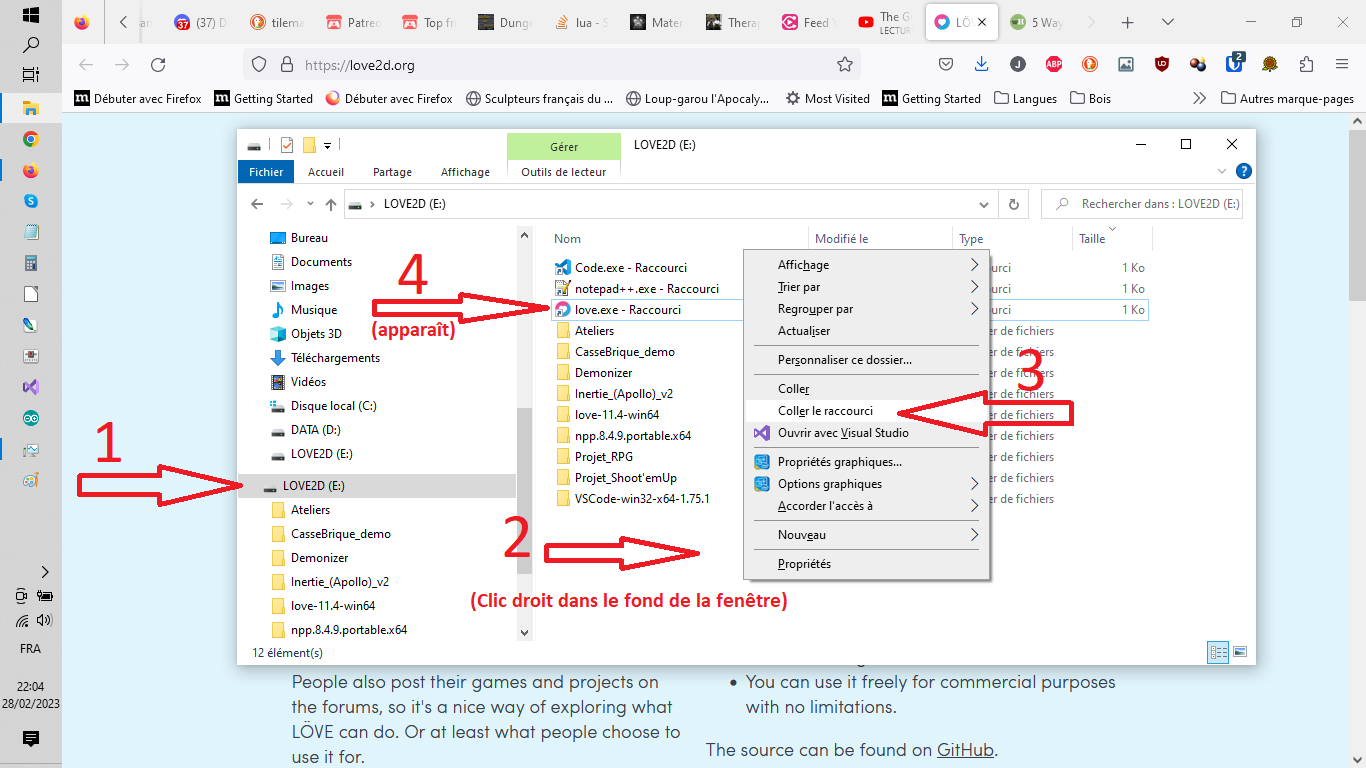
Task: Select Actualiser in the context menu
Action: pyautogui.click(x=866, y=331)
